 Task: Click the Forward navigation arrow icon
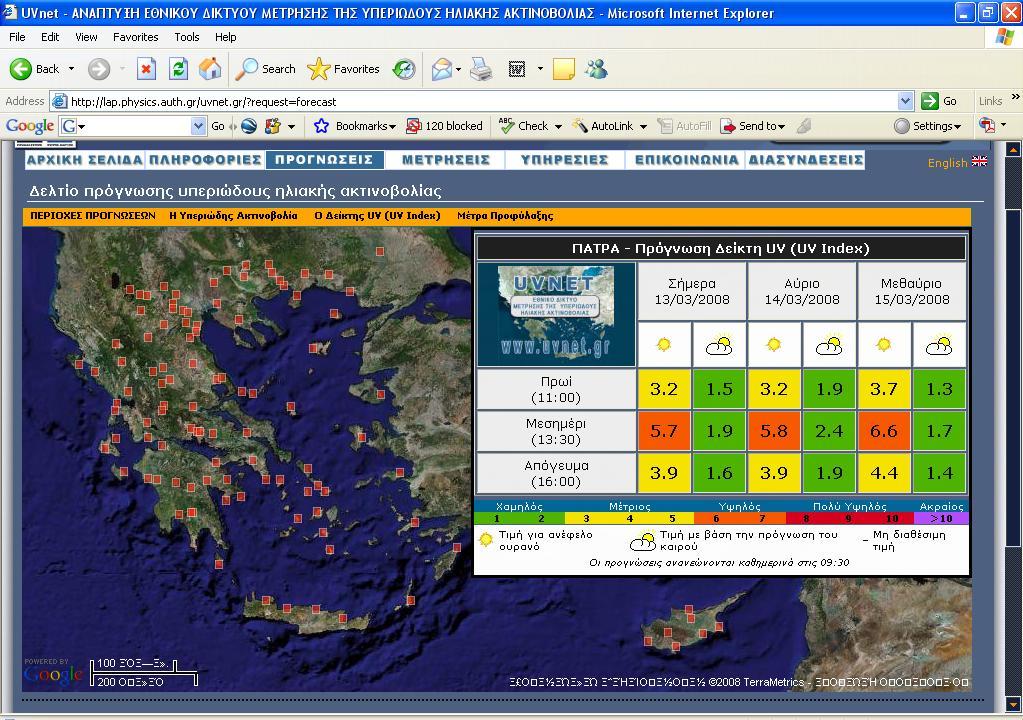(x=99, y=68)
